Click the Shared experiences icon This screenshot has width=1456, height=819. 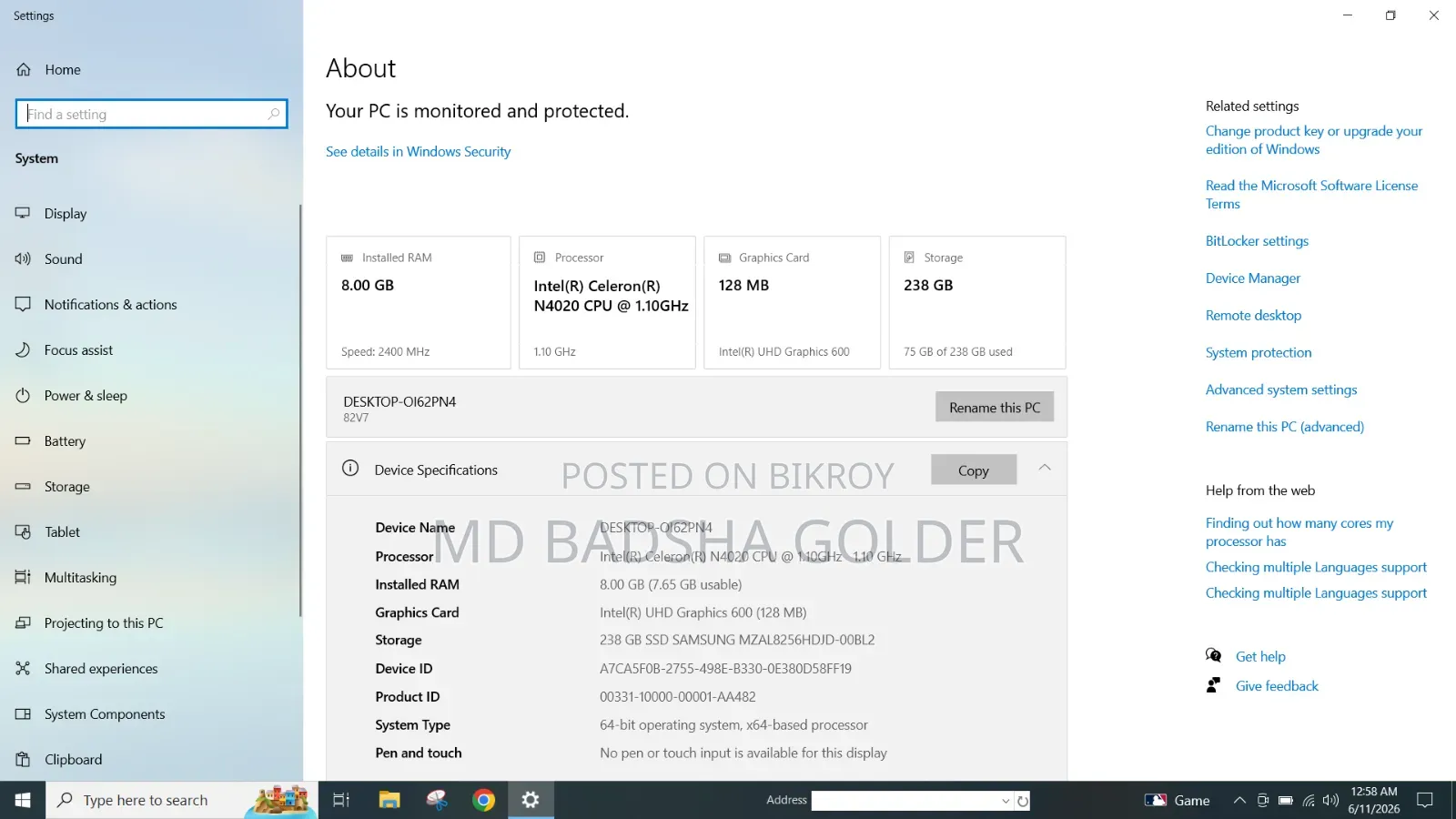pyautogui.click(x=23, y=669)
